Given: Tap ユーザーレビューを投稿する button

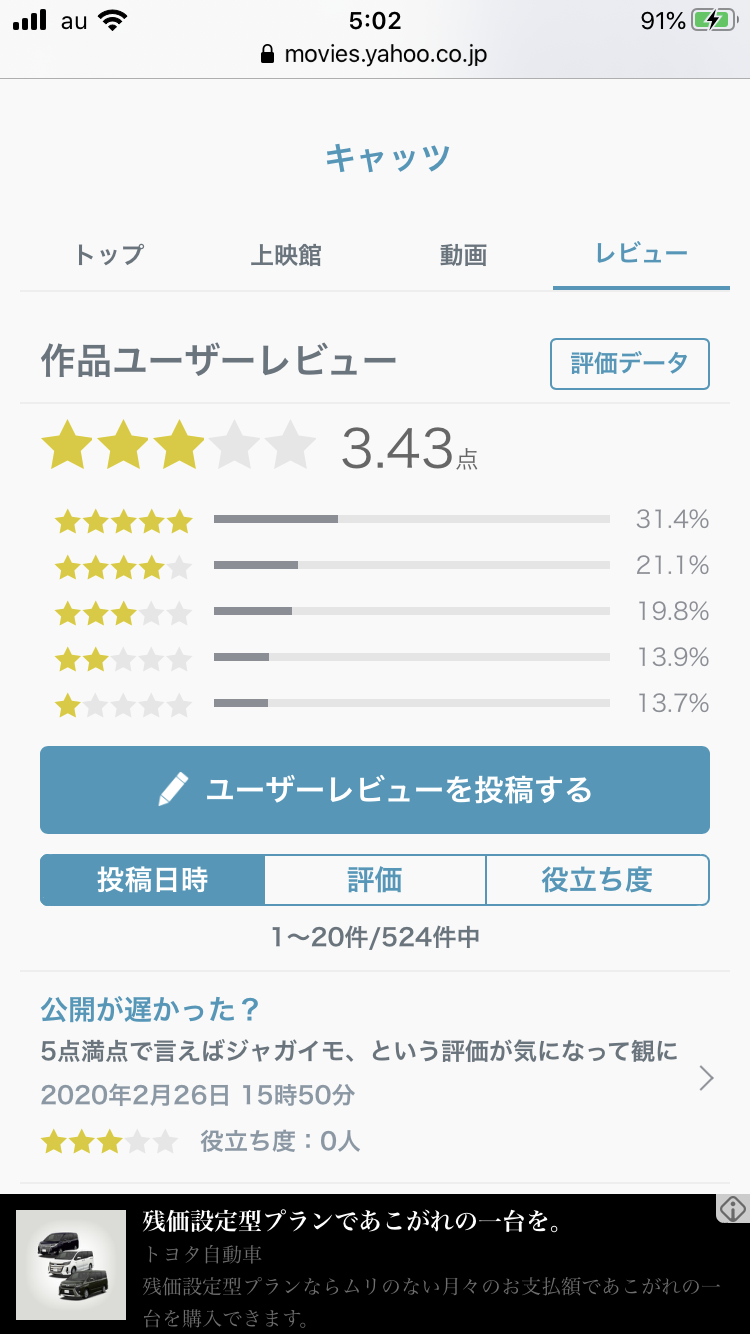Looking at the screenshot, I should tap(375, 790).
